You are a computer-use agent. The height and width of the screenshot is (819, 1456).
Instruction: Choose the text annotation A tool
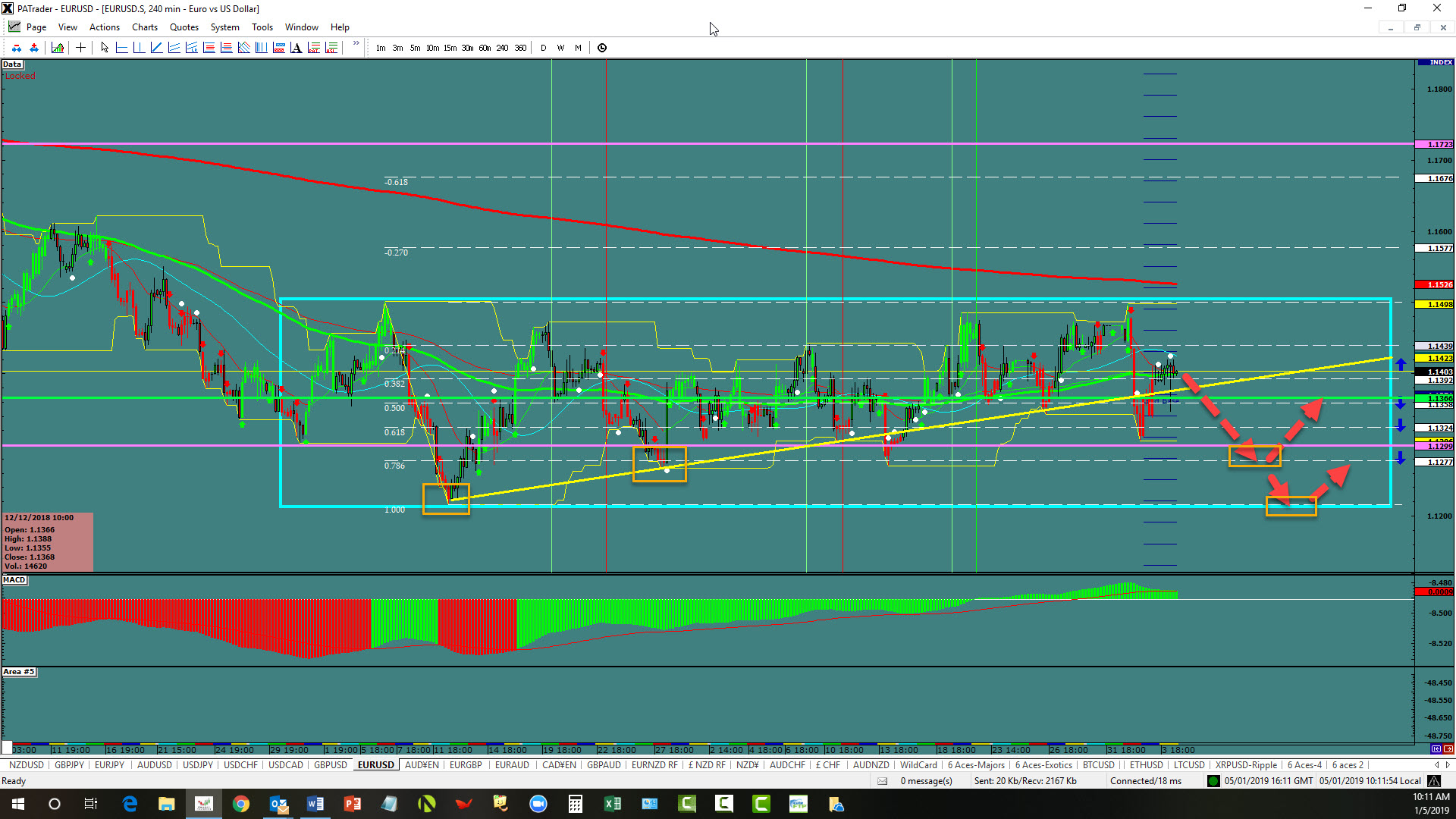[296, 48]
